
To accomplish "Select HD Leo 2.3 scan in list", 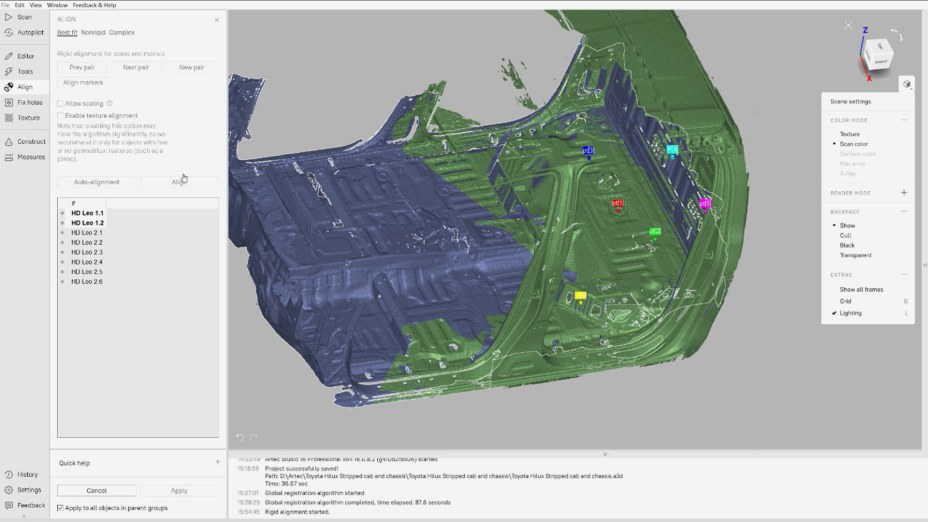I will click(86, 252).
